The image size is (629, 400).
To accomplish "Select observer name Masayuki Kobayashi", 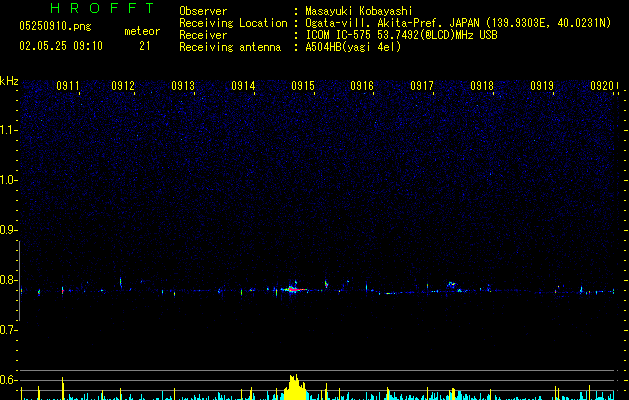I will point(359,11).
